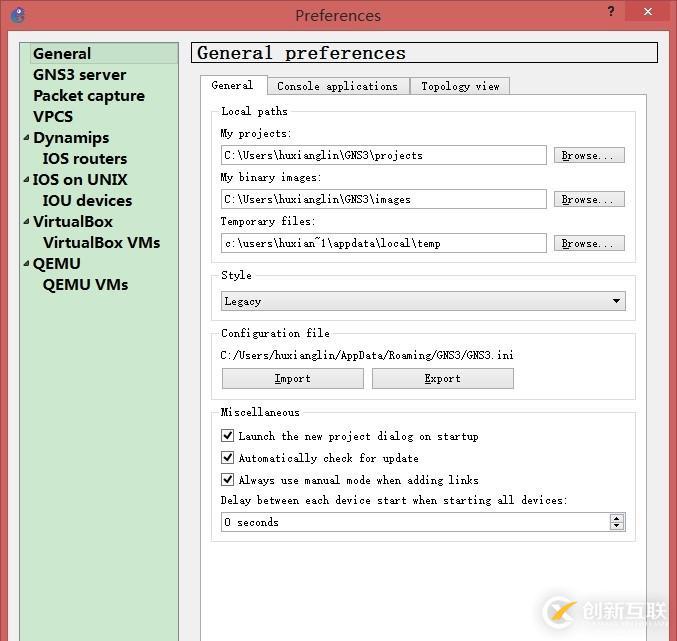This screenshot has height=641, width=677.
Task: Select QEMU in the sidebar
Action: point(57,263)
